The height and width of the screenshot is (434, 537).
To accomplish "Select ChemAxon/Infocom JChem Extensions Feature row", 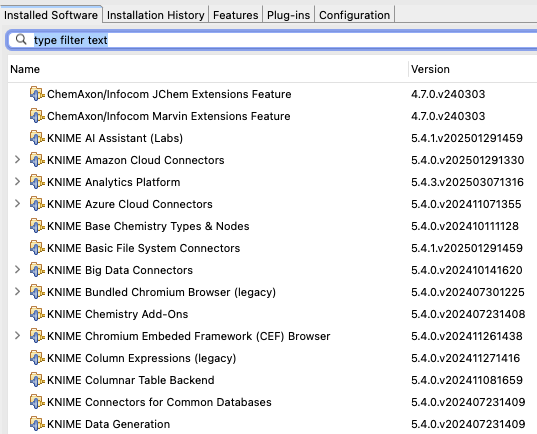I will [x=169, y=94].
